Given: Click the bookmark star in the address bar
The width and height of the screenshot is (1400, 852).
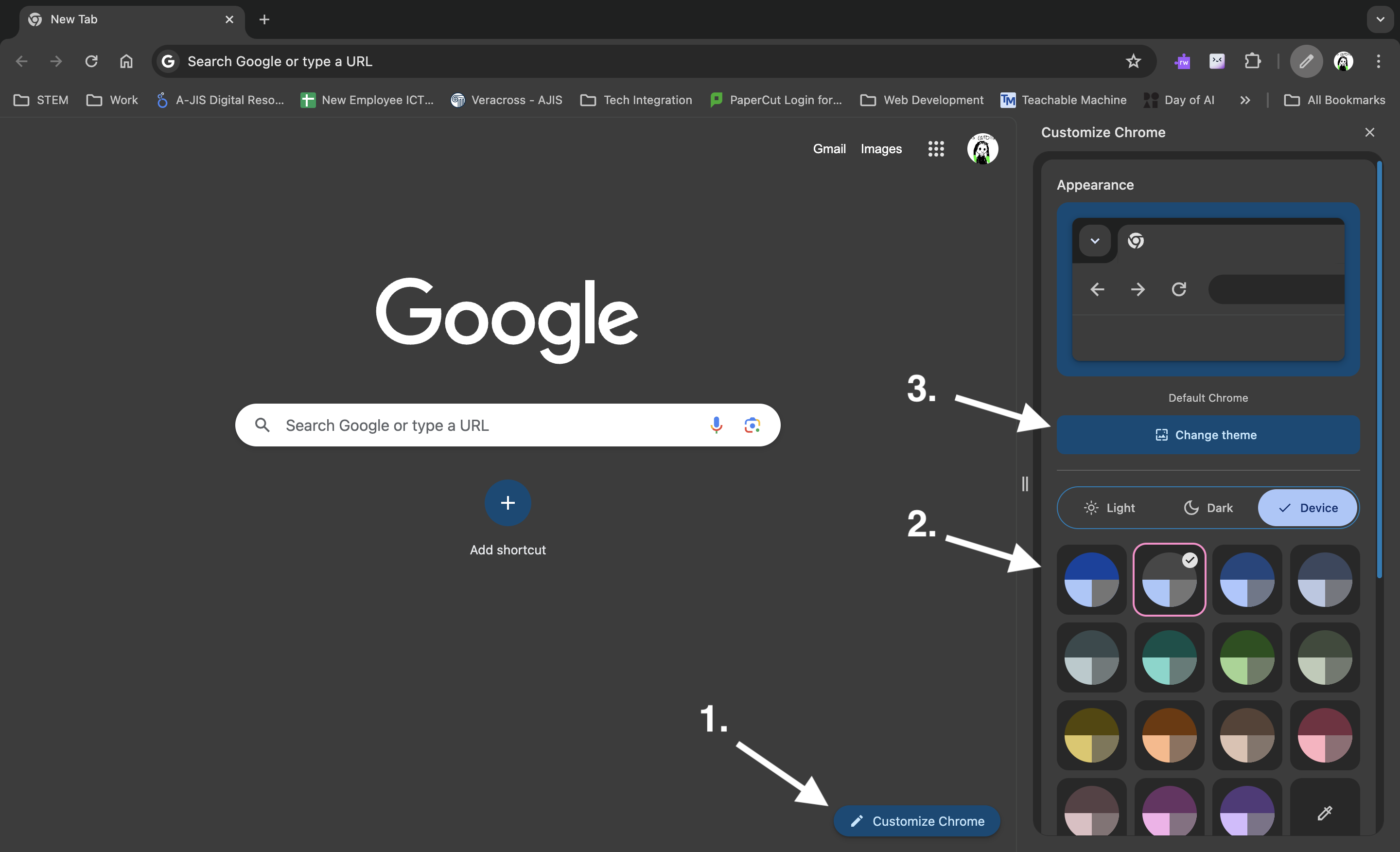Looking at the screenshot, I should (1134, 61).
